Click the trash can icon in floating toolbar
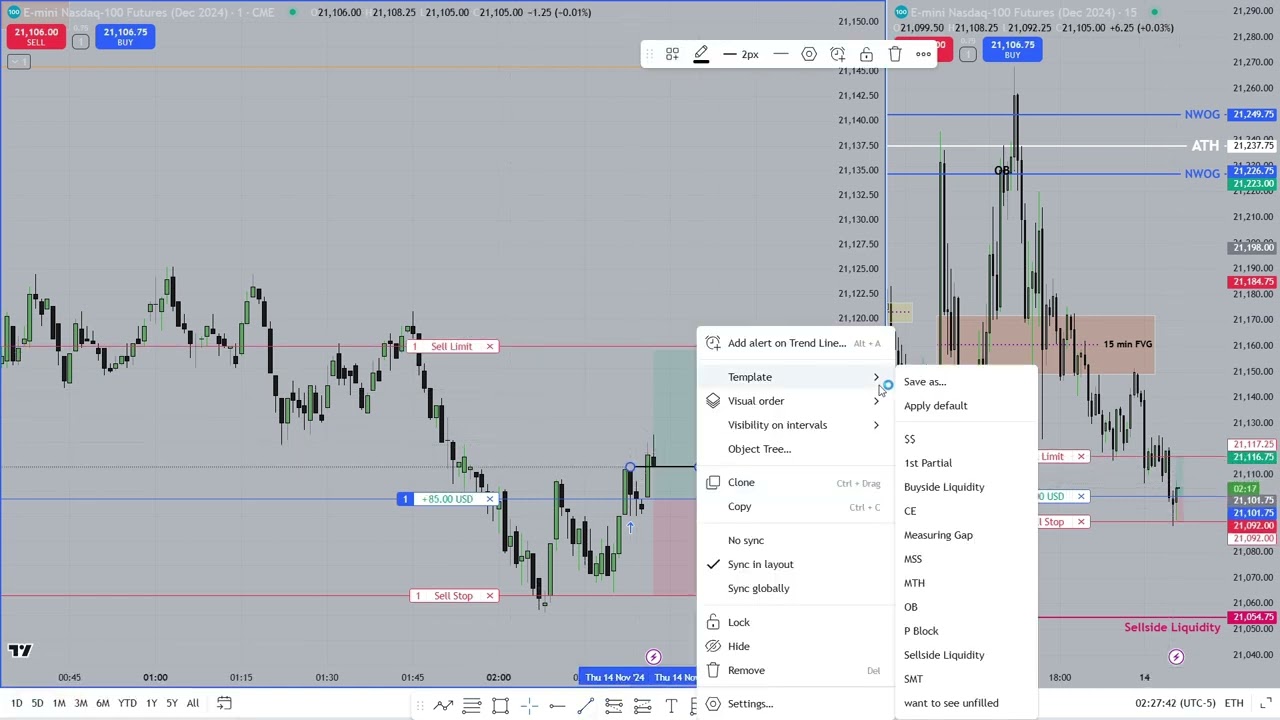1280x720 pixels. click(x=895, y=54)
